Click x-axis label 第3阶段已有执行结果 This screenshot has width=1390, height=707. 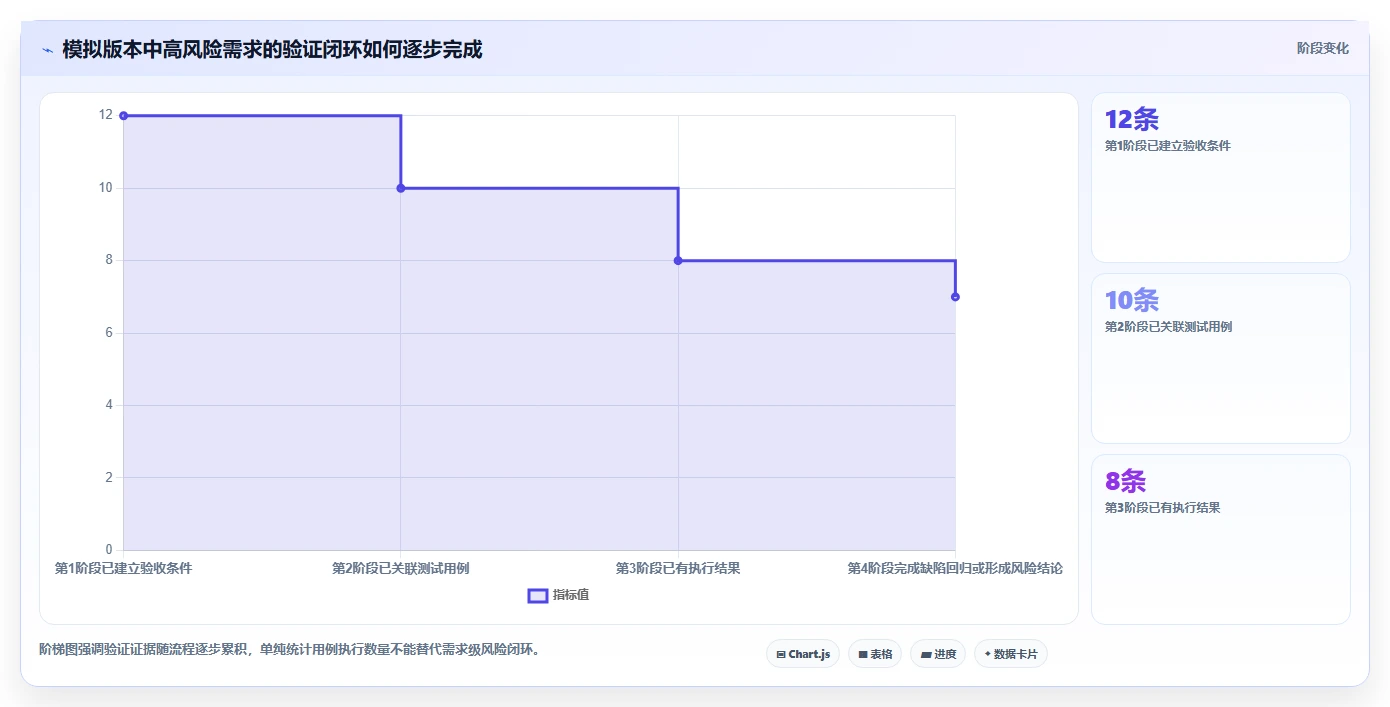[x=678, y=568]
